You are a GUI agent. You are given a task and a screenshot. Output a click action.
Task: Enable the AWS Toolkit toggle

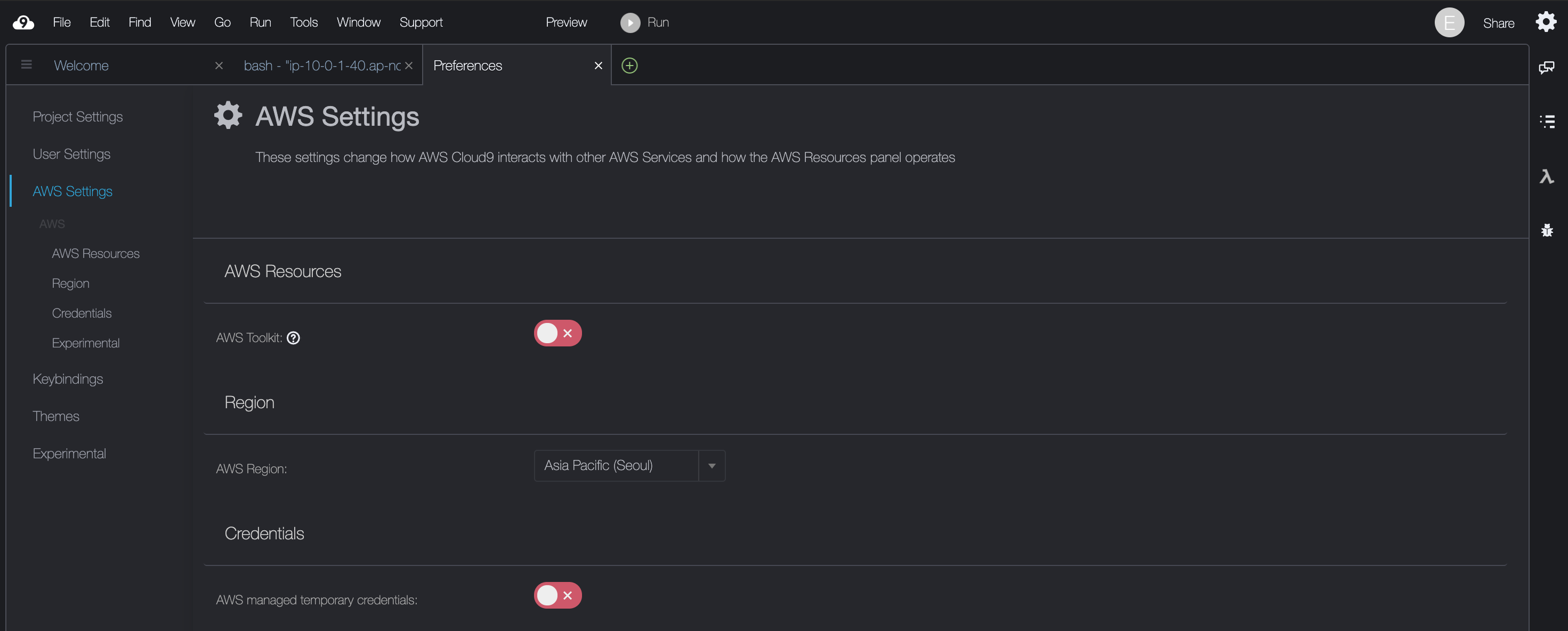557,333
